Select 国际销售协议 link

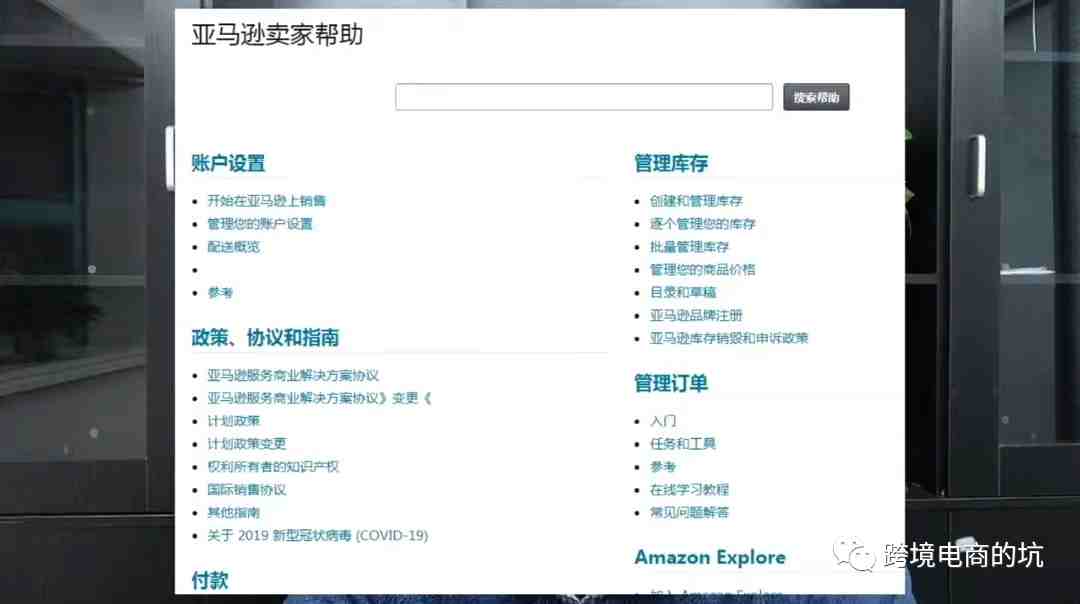click(x=246, y=490)
